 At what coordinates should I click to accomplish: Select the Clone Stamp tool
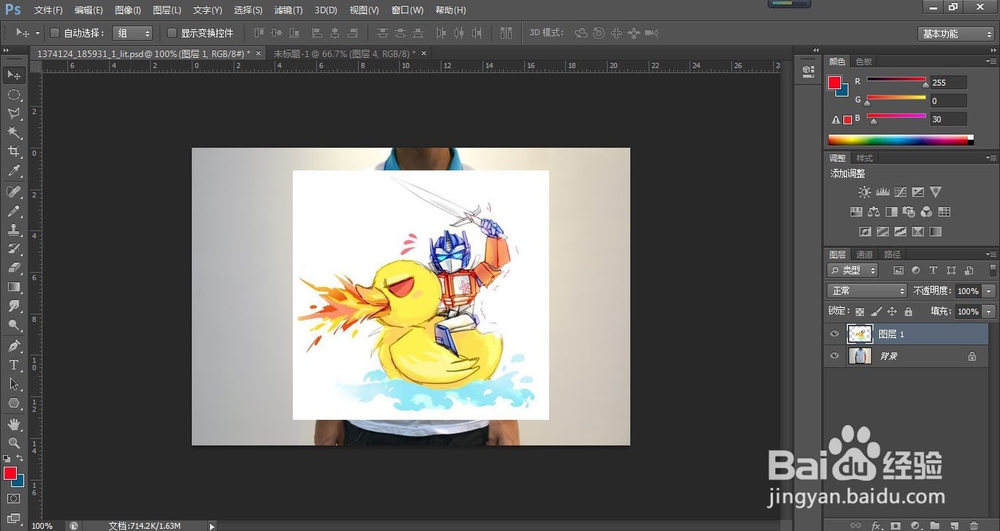click(x=13, y=229)
